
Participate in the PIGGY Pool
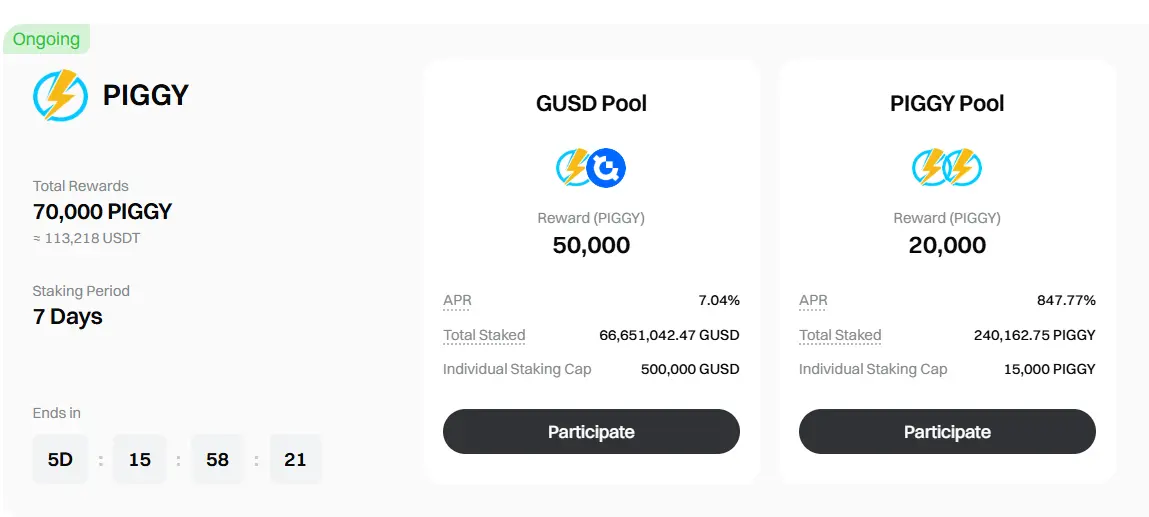tap(947, 432)
